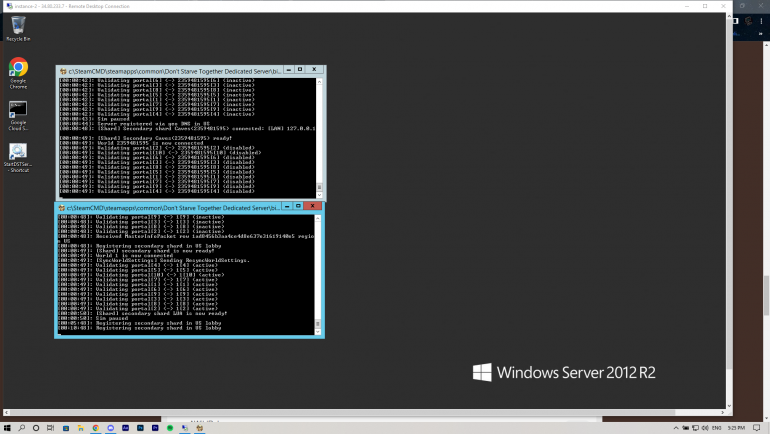Switch to Remote Desktop Connection taskbar icon
Viewport: 770px width, 434px height.
[x=185, y=428]
